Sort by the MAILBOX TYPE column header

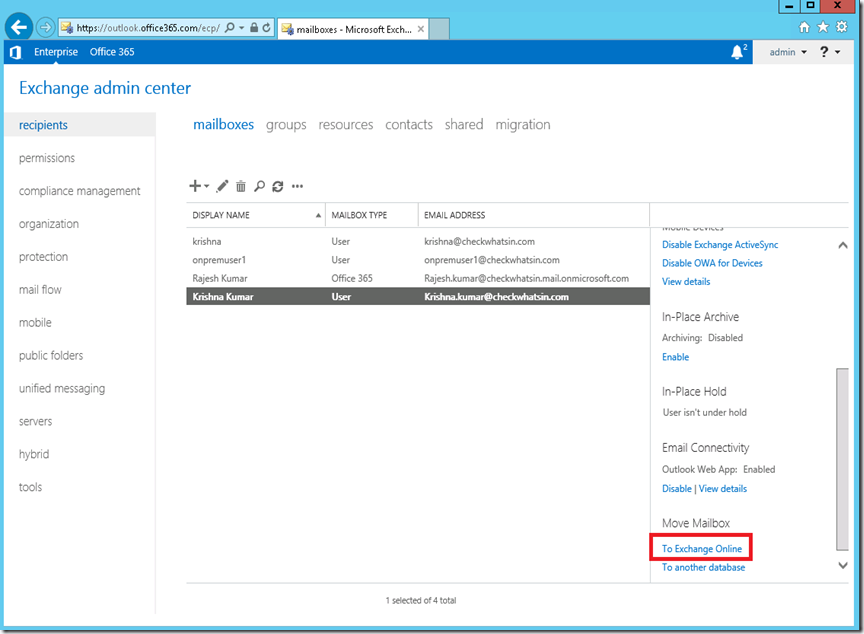point(371,215)
